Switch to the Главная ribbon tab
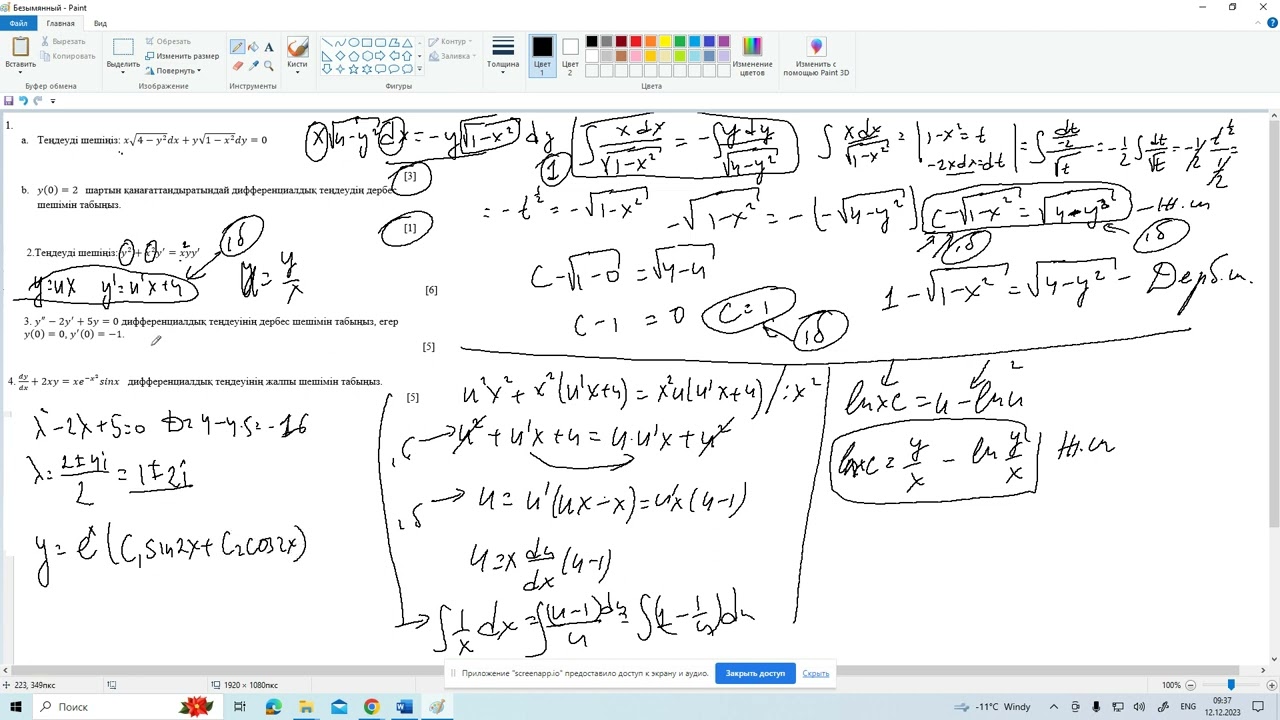Image resolution: width=1280 pixels, height=720 pixels. (60, 23)
